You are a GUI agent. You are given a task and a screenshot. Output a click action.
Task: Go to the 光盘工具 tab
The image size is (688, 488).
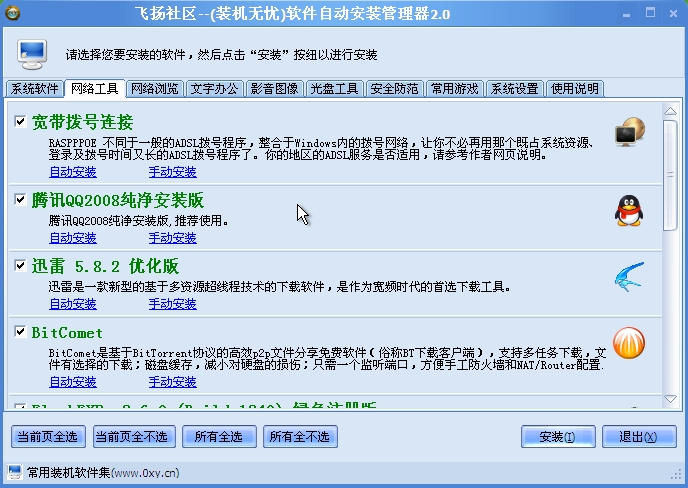334,89
